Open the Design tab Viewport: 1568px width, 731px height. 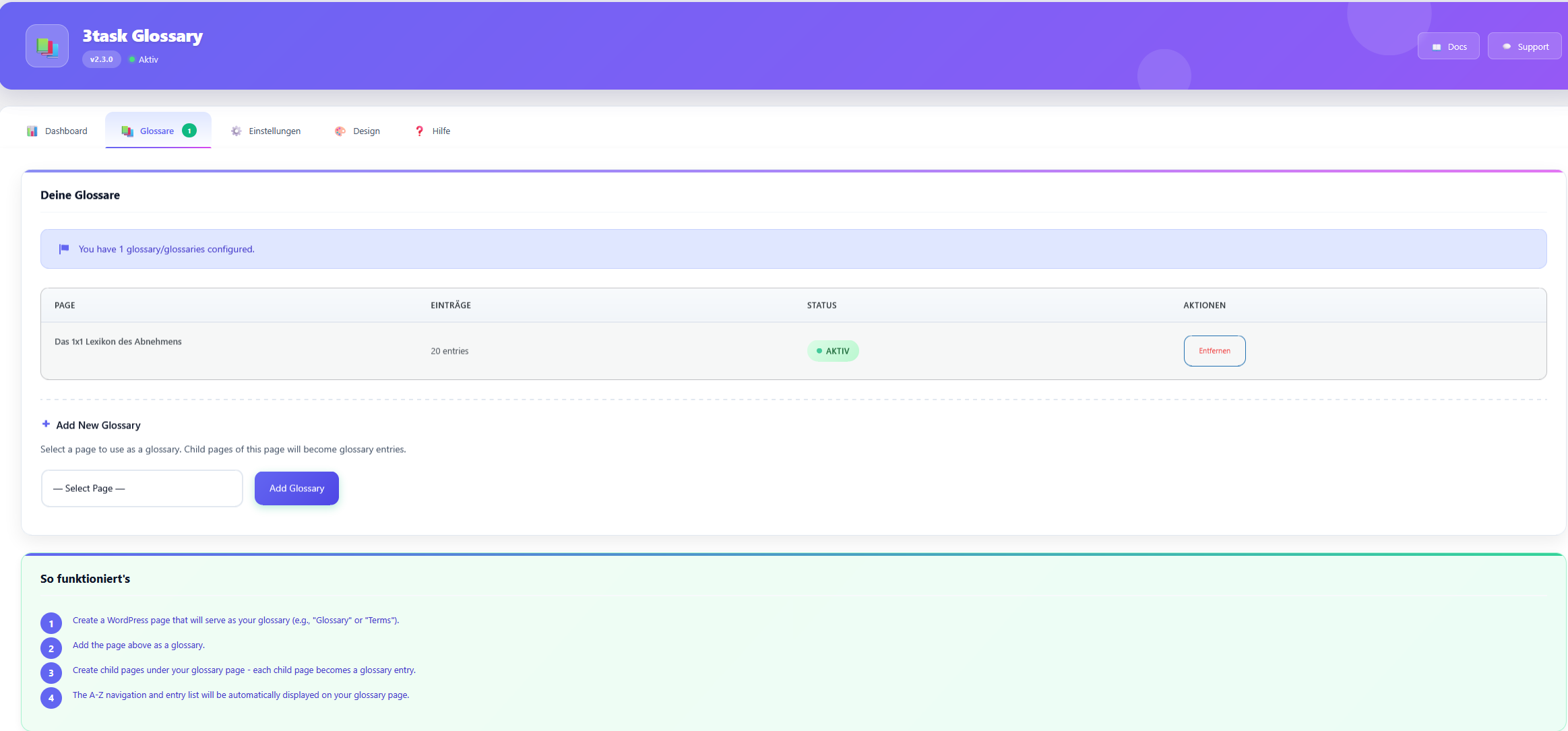[366, 131]
